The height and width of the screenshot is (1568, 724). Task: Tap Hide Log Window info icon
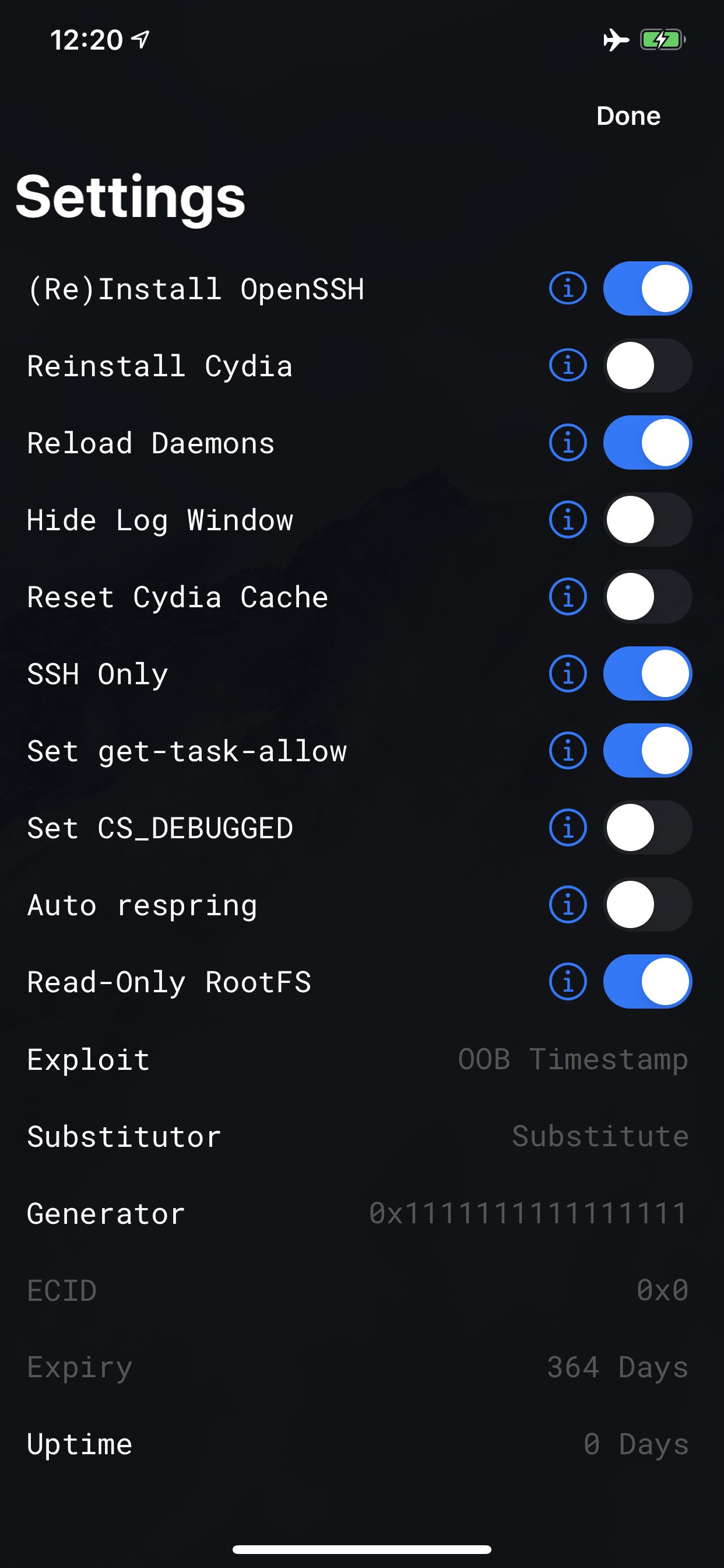coord(568,519)
